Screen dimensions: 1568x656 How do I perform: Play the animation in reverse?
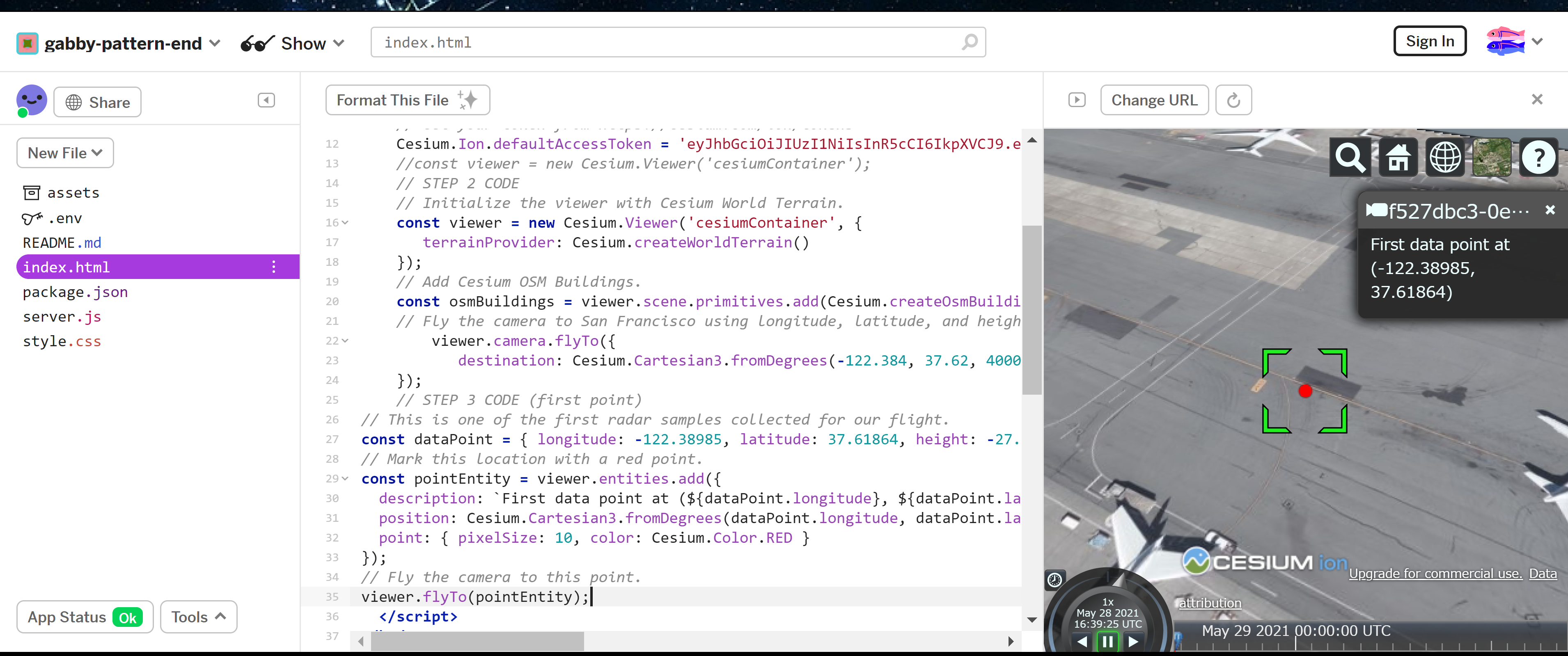(1082, 641)
